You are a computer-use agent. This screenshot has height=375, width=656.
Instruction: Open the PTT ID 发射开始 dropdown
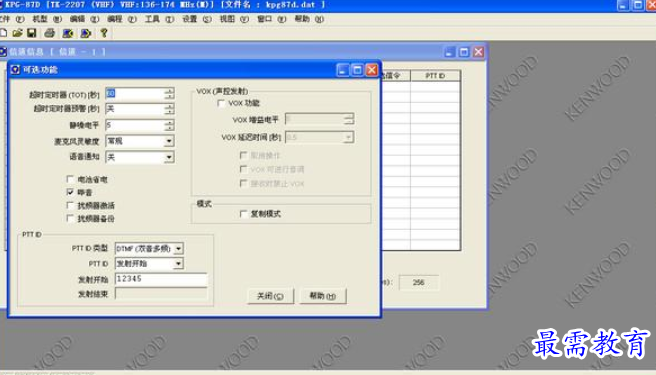[179, 264]
